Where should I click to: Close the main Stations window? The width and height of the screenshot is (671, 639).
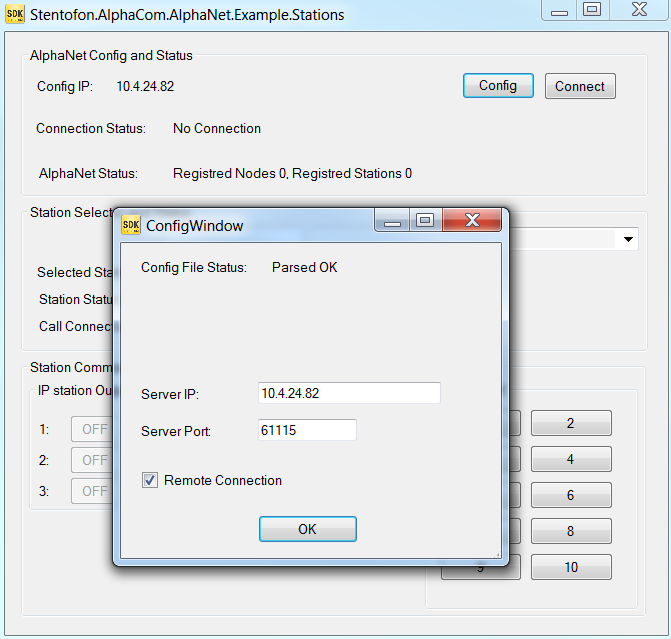click(639, 9)
